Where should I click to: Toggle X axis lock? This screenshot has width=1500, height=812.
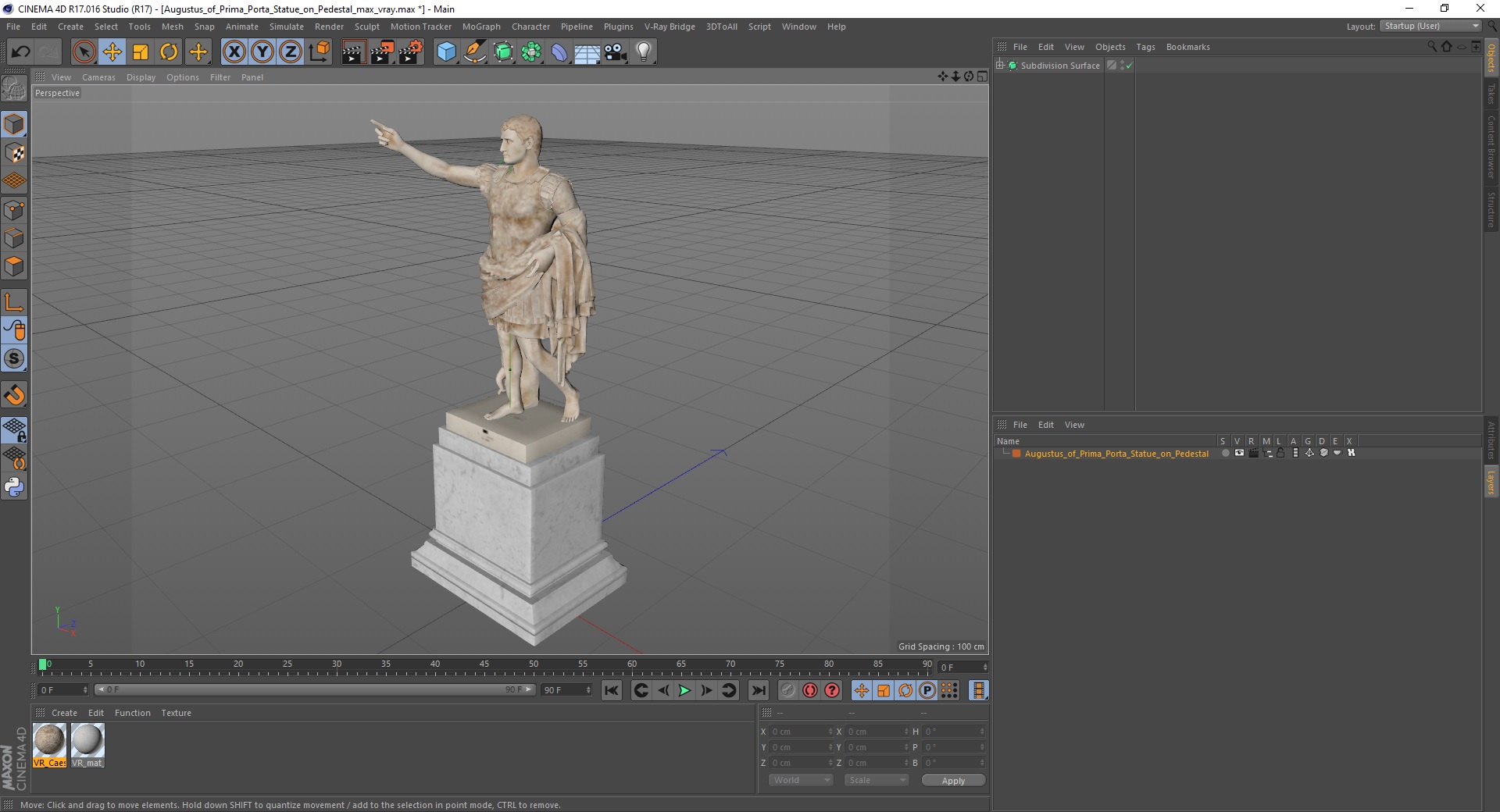click(x=234, y=52)
